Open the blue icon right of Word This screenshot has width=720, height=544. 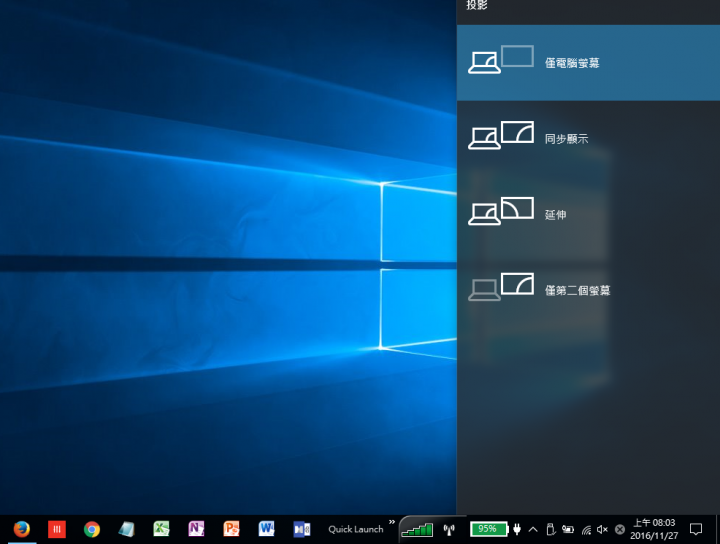tap(302, 529)
